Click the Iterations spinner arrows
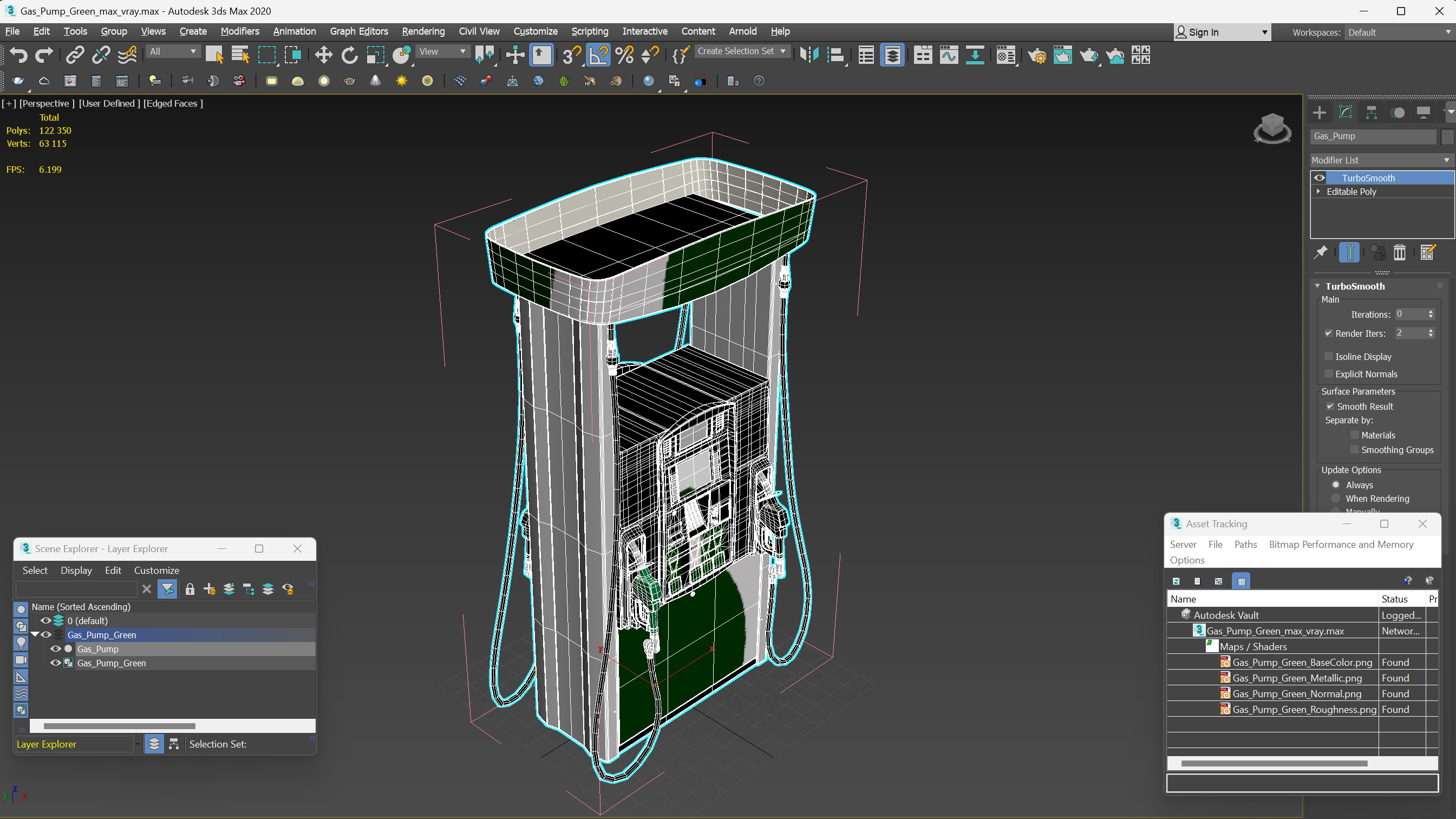 1431,315
